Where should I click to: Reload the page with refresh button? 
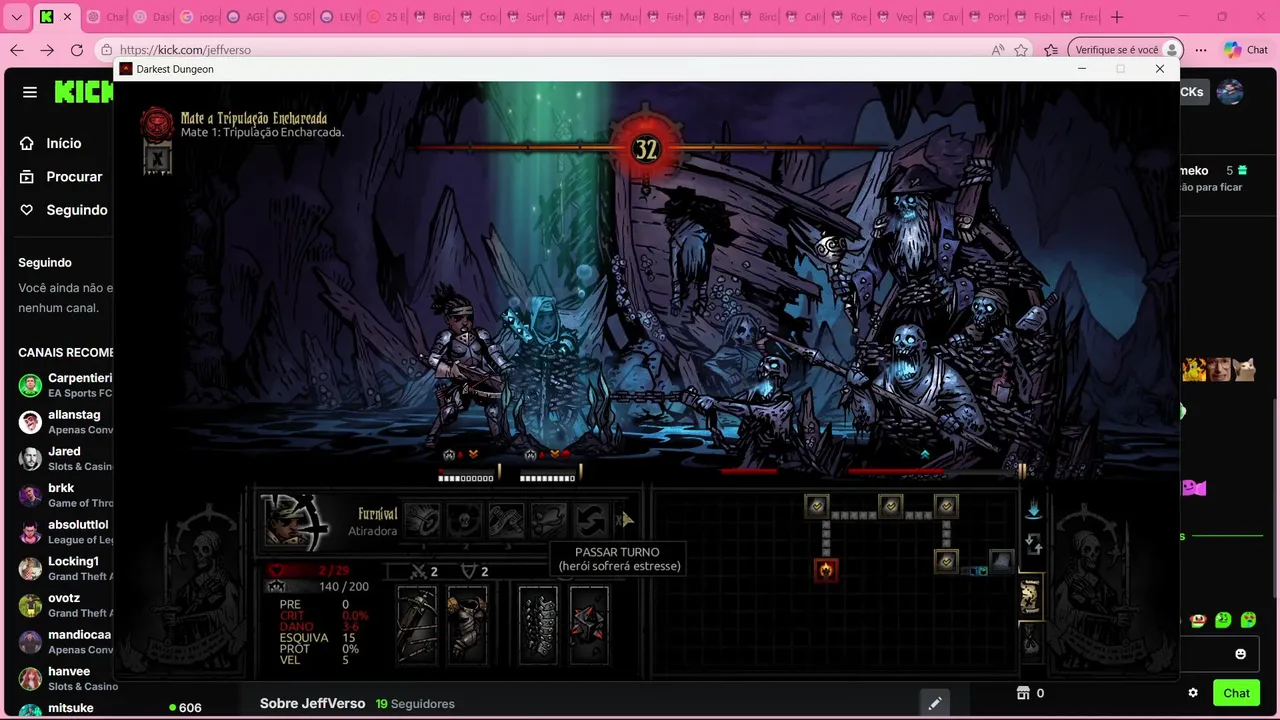77,50
